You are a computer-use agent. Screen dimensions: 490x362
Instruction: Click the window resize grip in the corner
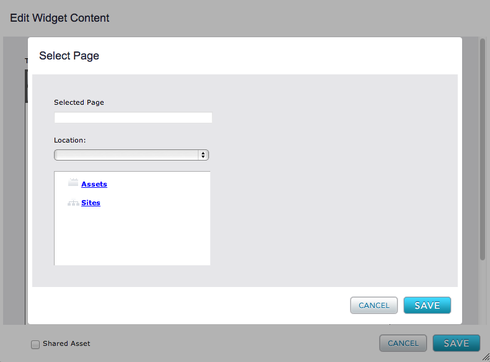(x=486, y=357)
